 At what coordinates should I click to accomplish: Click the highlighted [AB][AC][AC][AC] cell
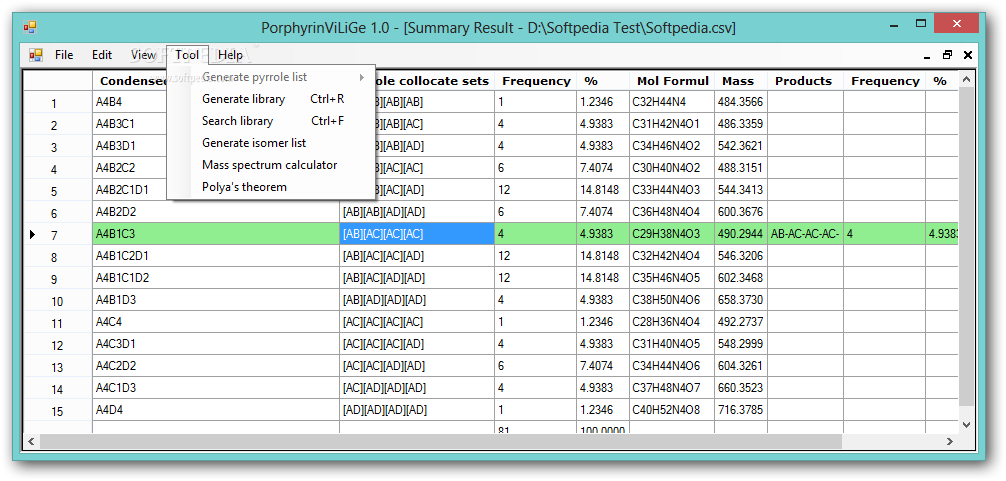417,234
